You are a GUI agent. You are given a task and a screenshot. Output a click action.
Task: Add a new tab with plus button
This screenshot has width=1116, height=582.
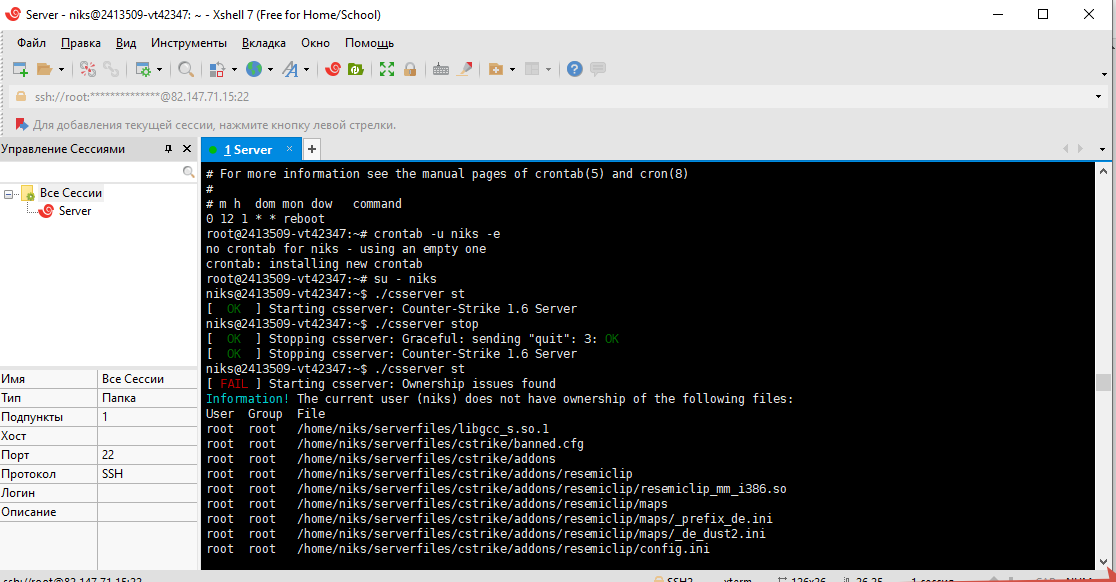point(312,149)
